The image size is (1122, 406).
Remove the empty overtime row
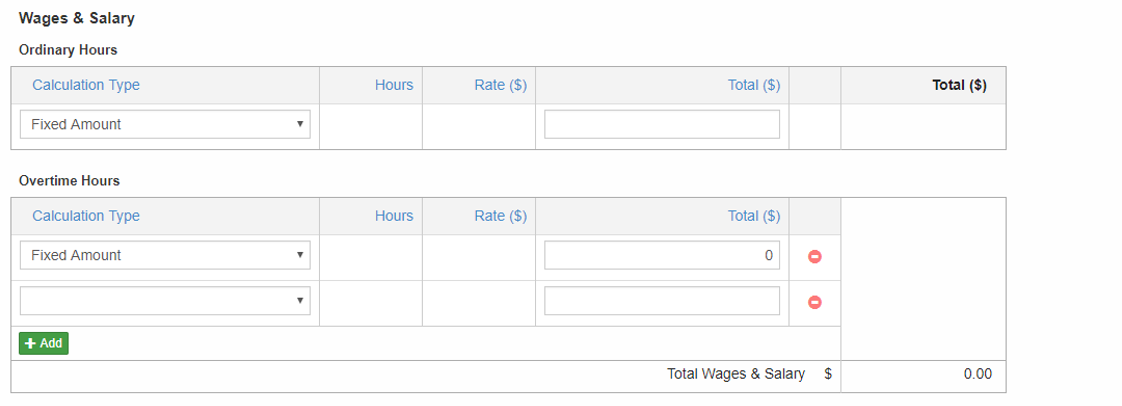814,302
